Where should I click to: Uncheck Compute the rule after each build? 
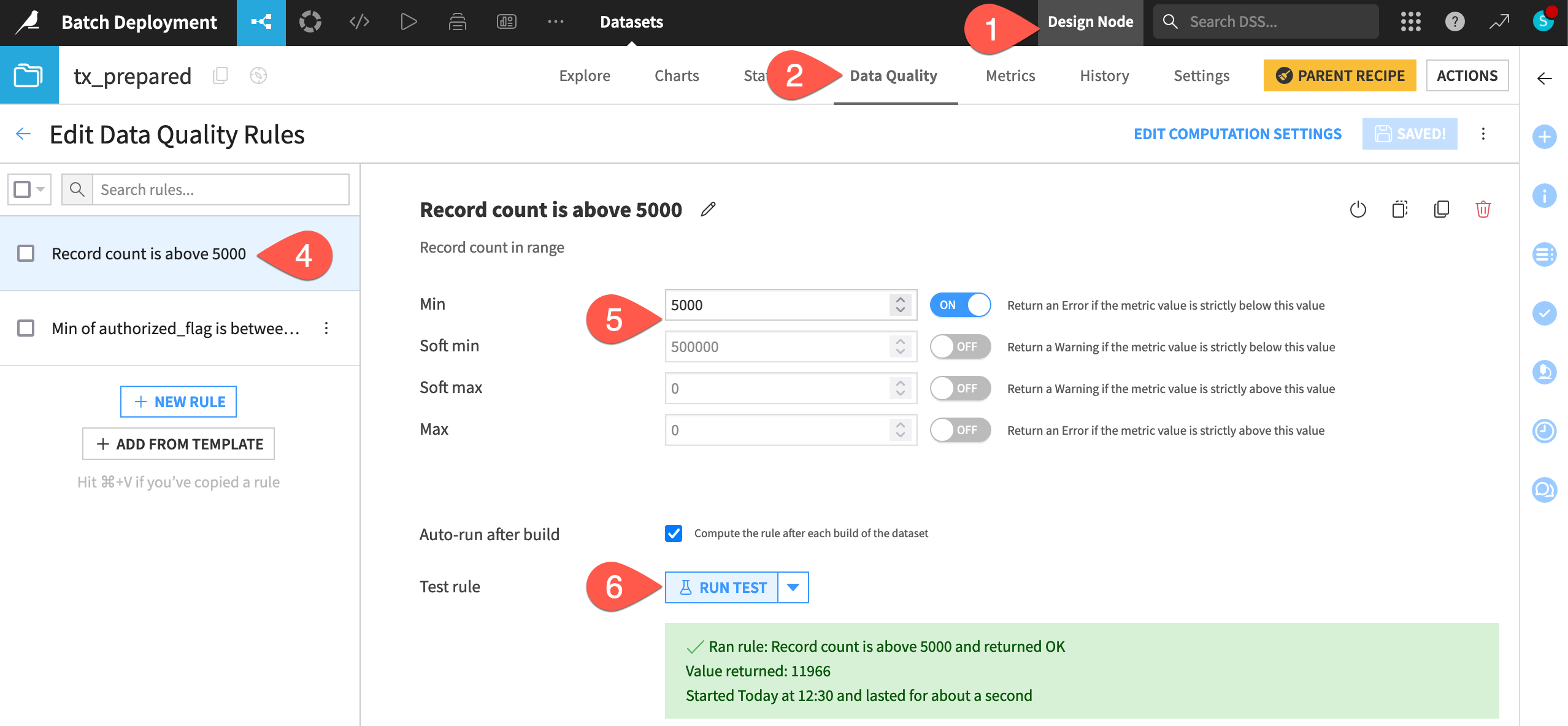point(674,533)
